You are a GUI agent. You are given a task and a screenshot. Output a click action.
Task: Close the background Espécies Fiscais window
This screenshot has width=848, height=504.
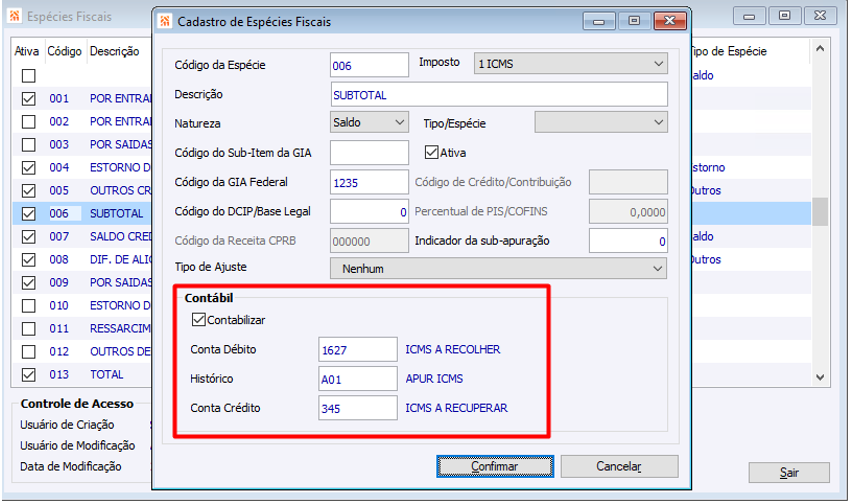[x=820, y=16]
